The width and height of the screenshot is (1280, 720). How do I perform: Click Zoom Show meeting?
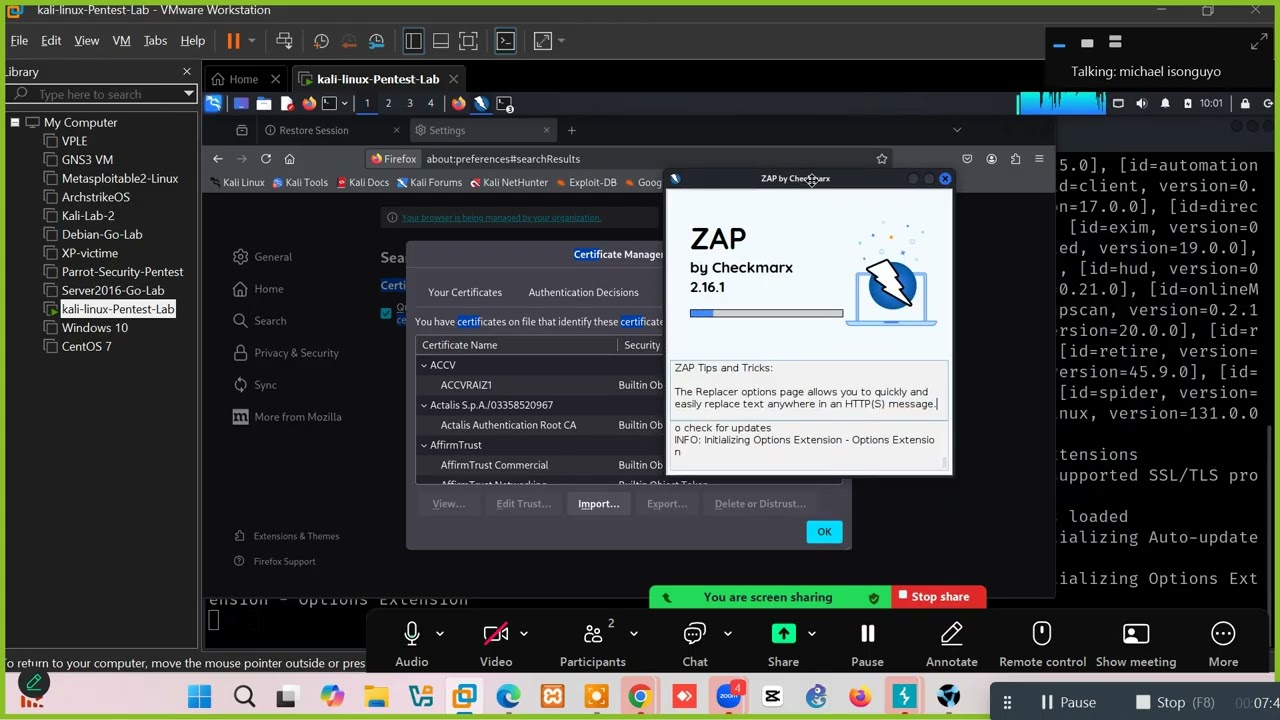1136,643
